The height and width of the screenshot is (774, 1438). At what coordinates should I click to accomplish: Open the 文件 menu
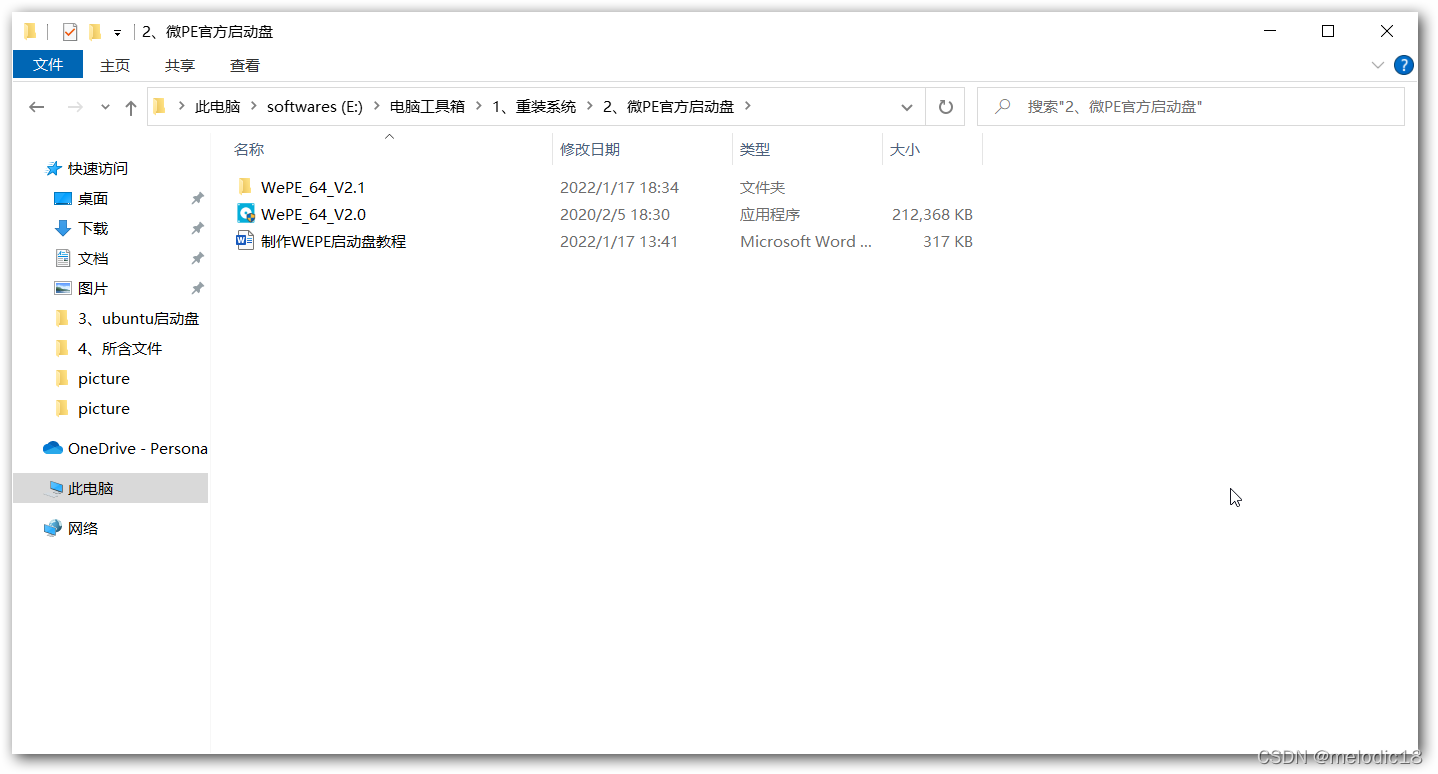48,65
